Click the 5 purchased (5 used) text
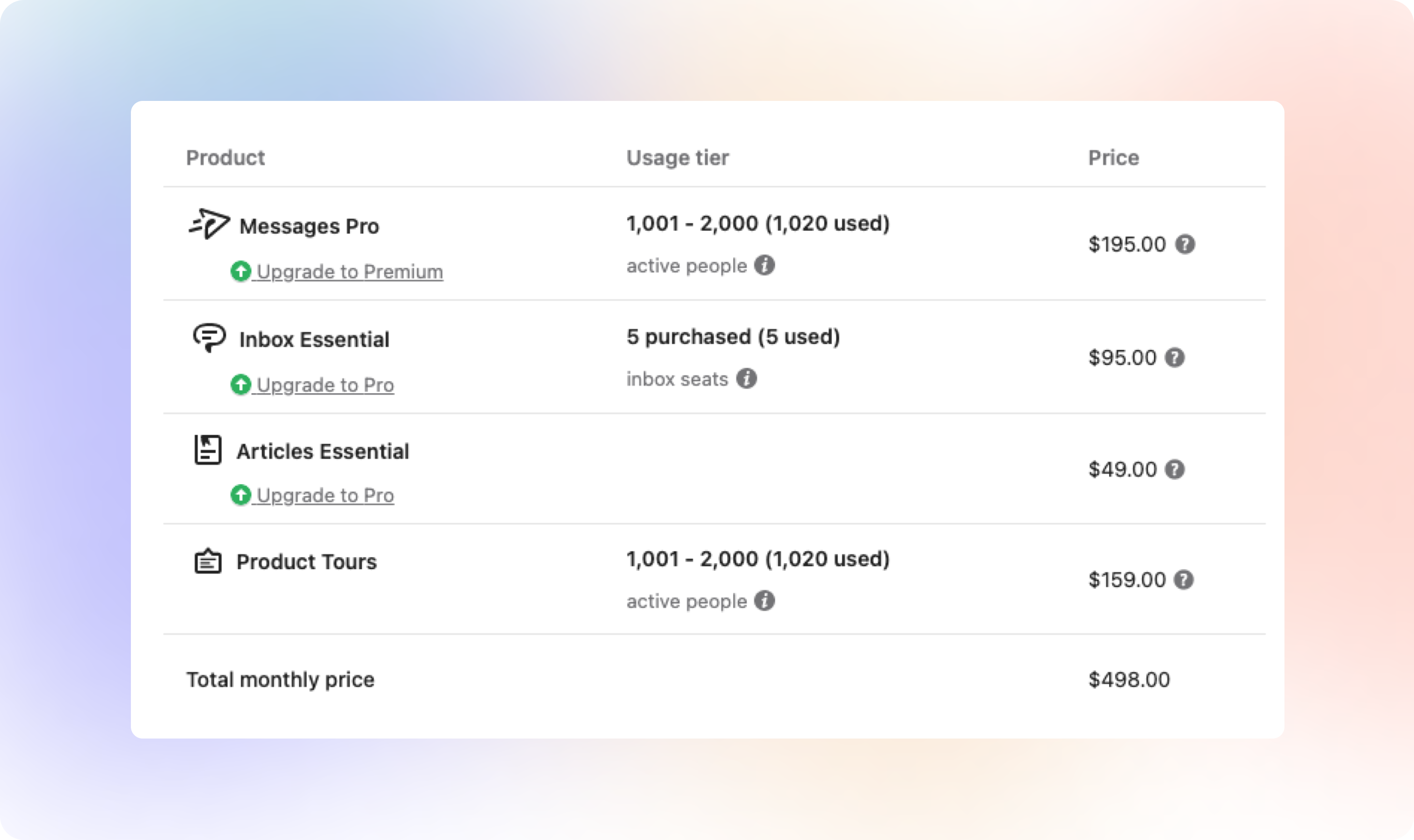 point(733,337)
